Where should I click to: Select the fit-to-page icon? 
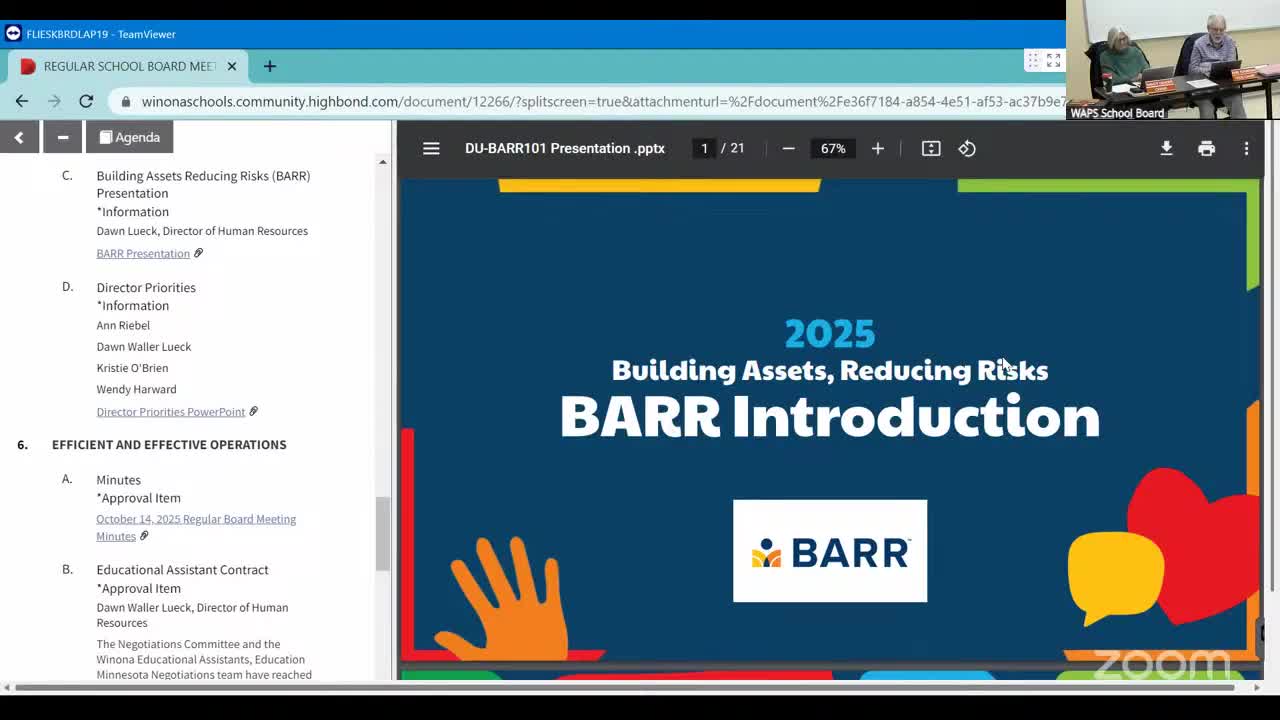click(x=930, y=148)
